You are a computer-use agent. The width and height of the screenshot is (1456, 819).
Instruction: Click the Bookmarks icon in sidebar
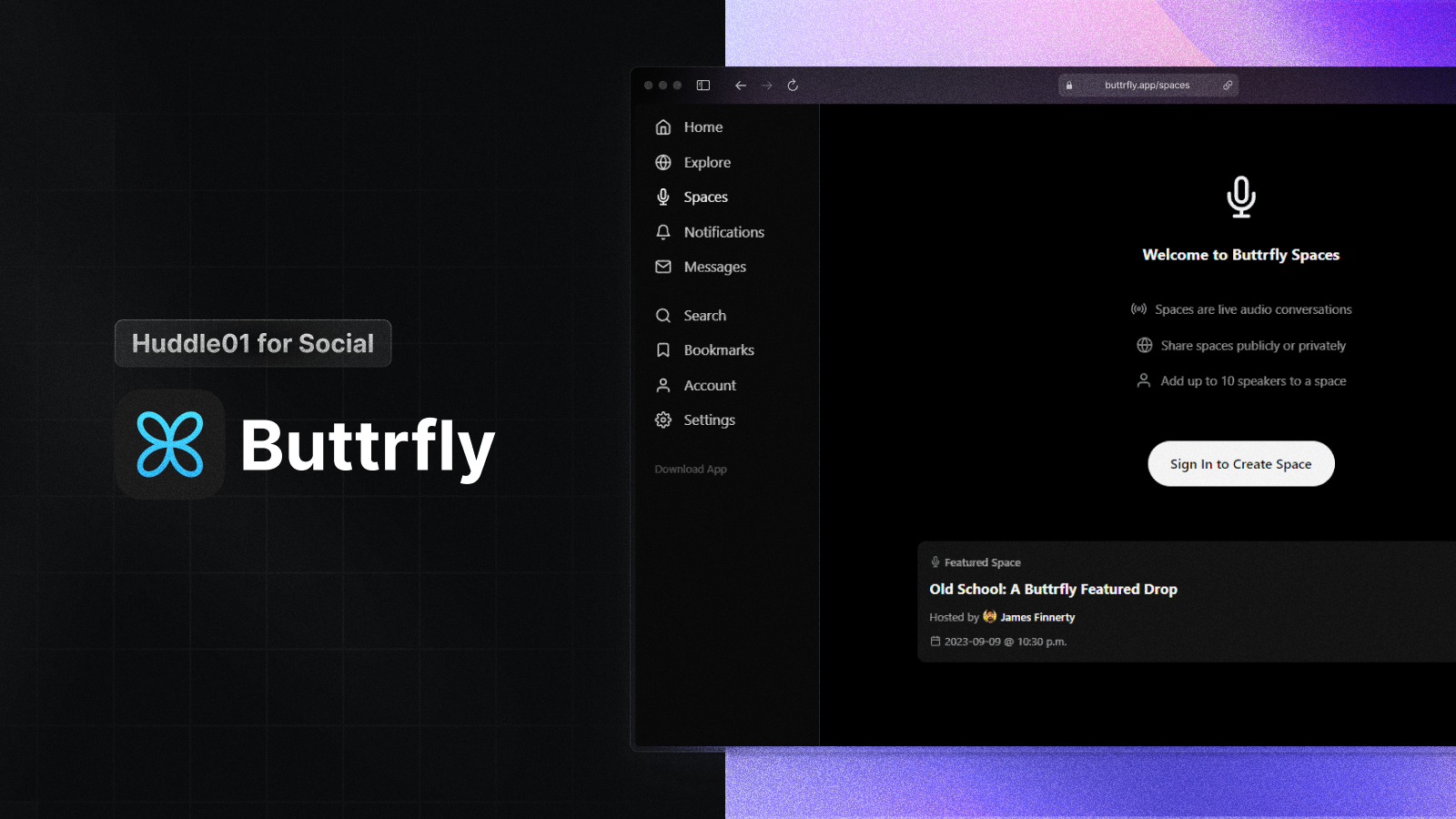point(663,350)
